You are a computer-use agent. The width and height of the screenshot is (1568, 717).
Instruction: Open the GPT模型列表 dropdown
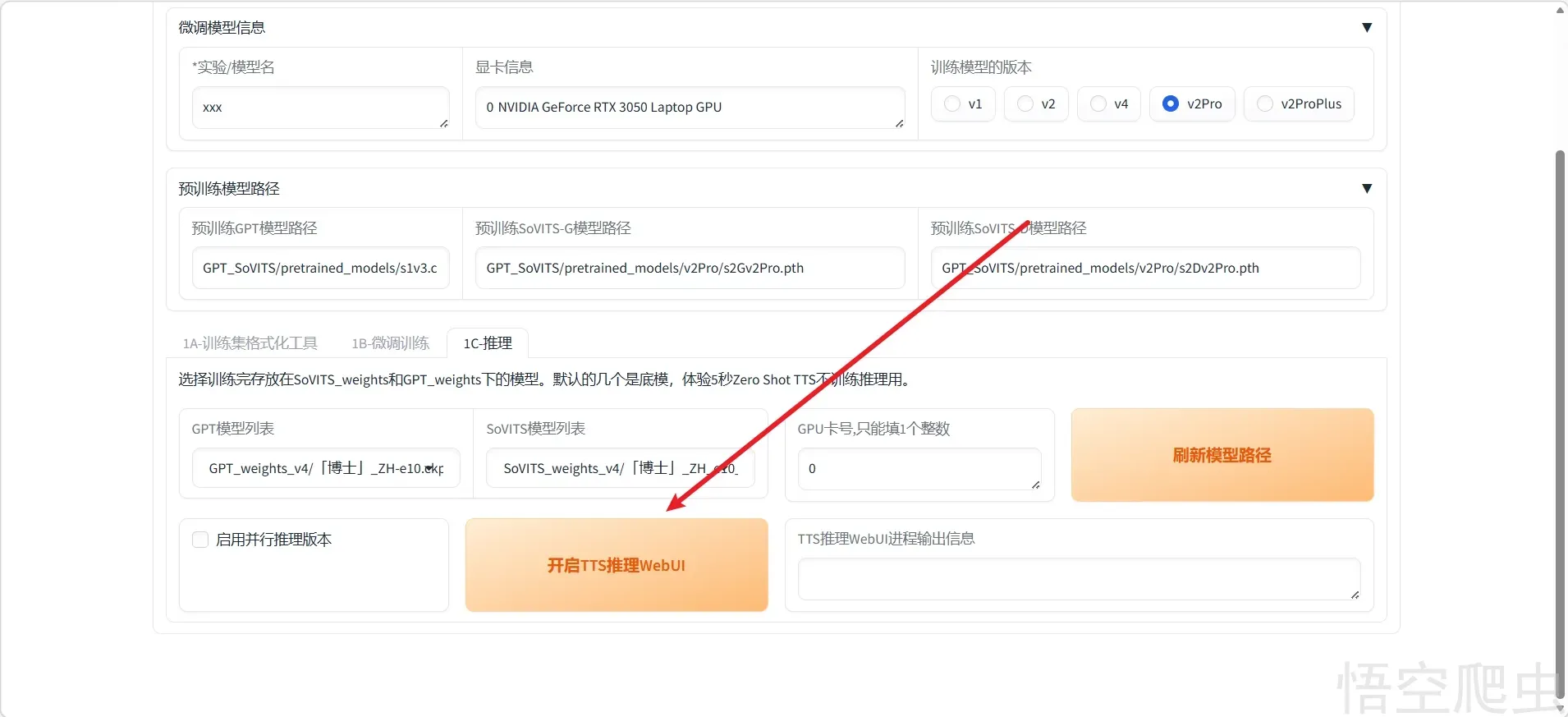(325, 468)
